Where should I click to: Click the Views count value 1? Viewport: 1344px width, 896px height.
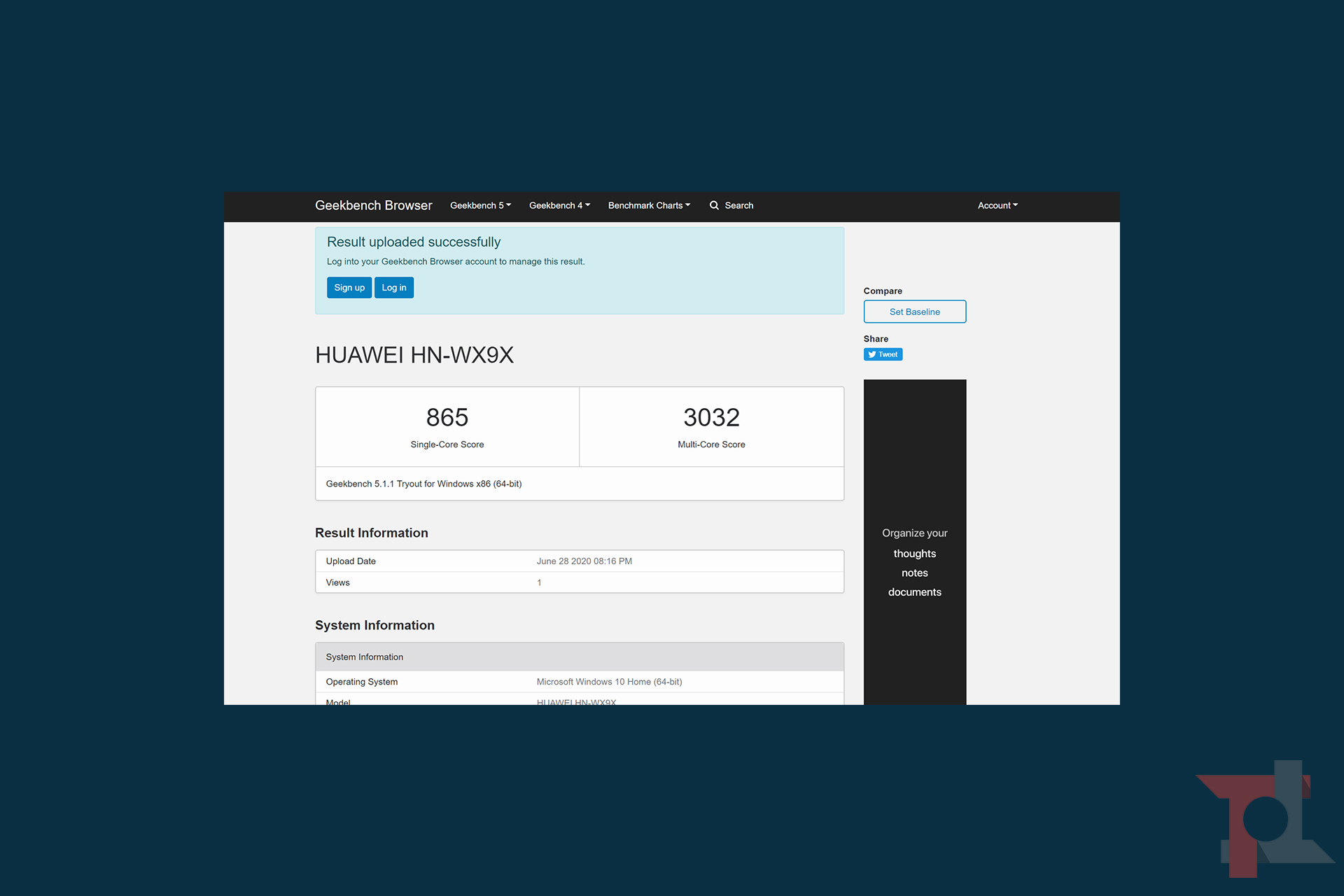(539, 582)
